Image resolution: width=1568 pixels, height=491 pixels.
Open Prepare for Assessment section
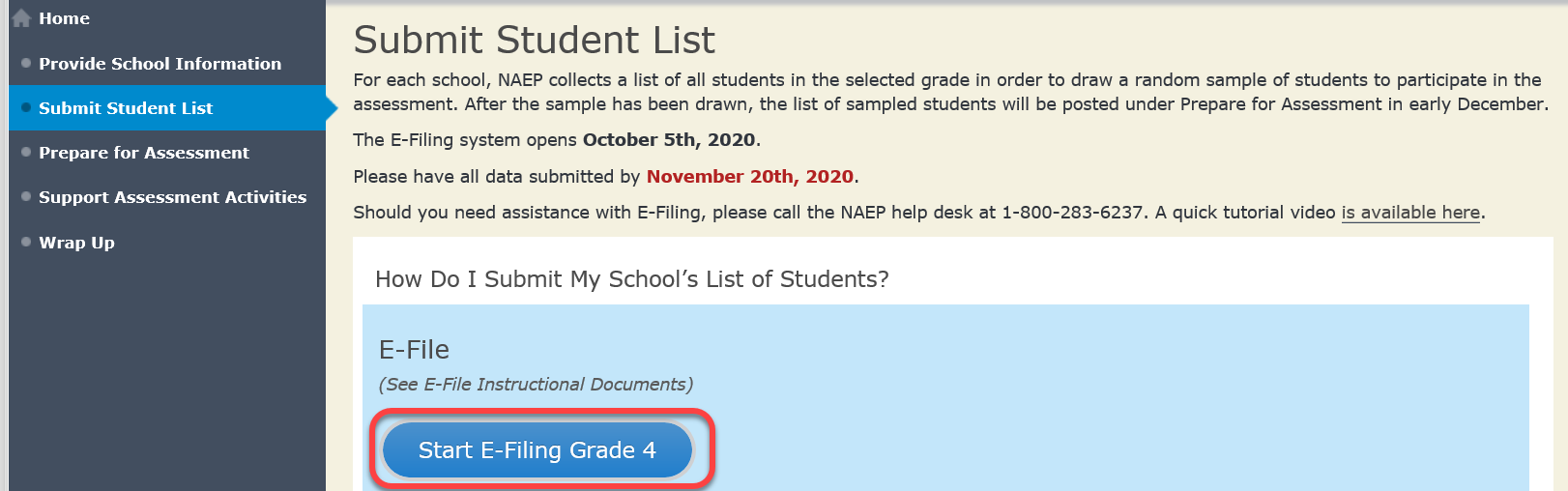[x=143, y=153]
